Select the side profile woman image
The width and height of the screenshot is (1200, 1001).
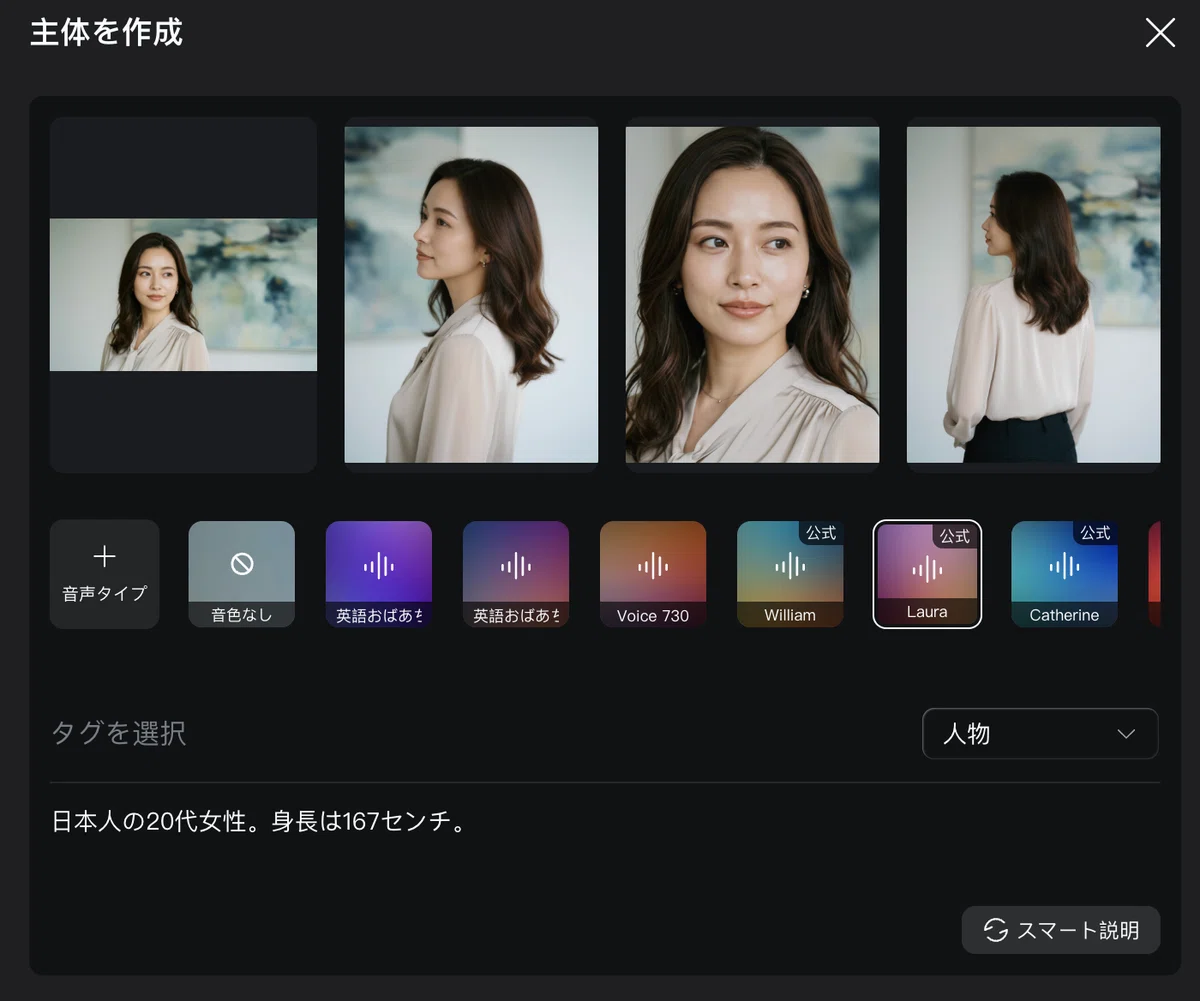pos(471,294)
